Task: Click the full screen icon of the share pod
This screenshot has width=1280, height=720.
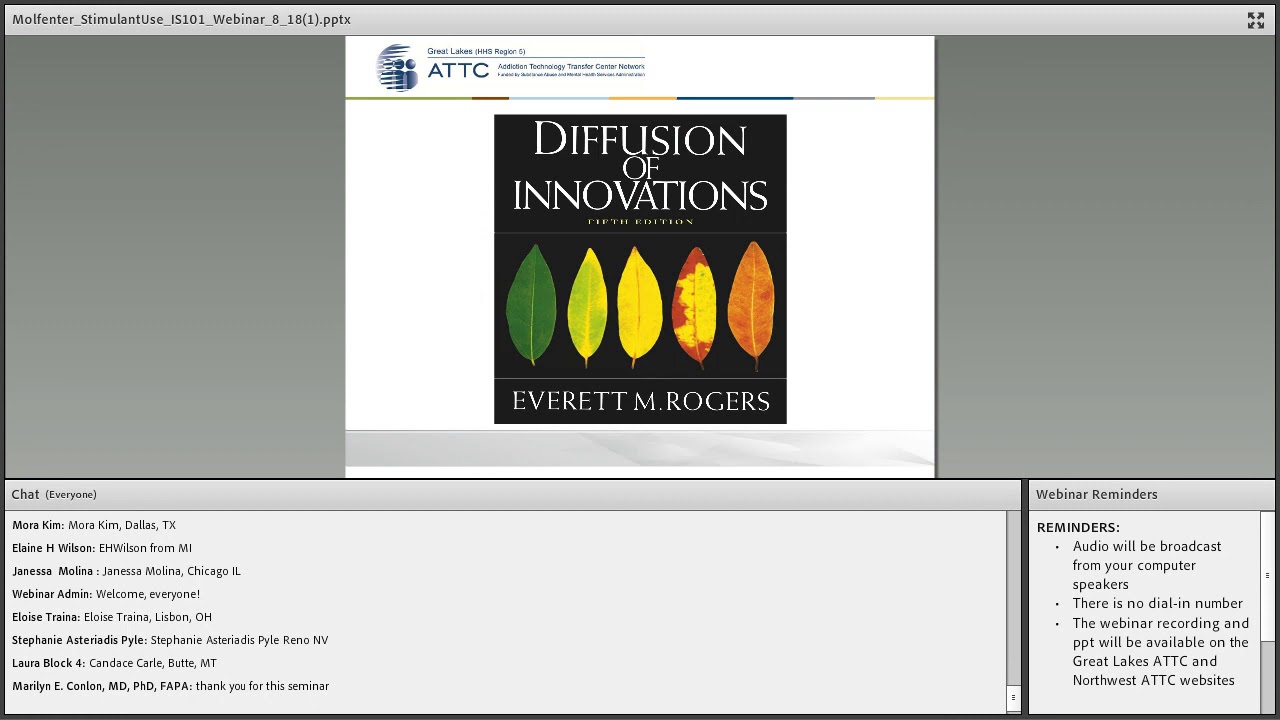Action: pyautogui.click(x=1256, y=20)
